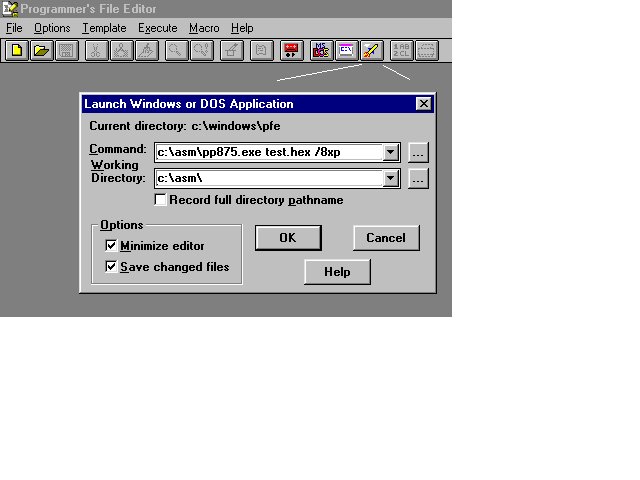
Task: Click the DOS window capture toolbar icon
Action: pos(346,50)
